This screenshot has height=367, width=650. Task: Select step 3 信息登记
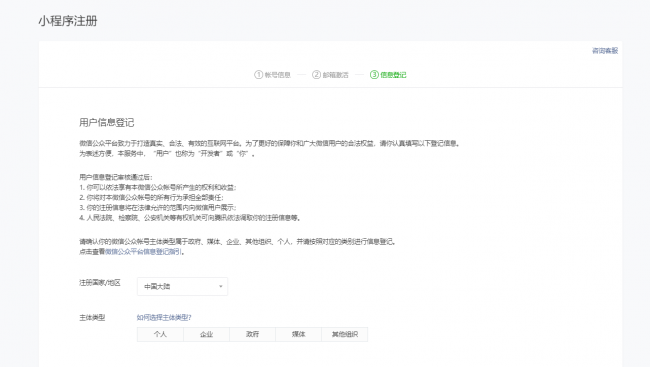[388, 75]
